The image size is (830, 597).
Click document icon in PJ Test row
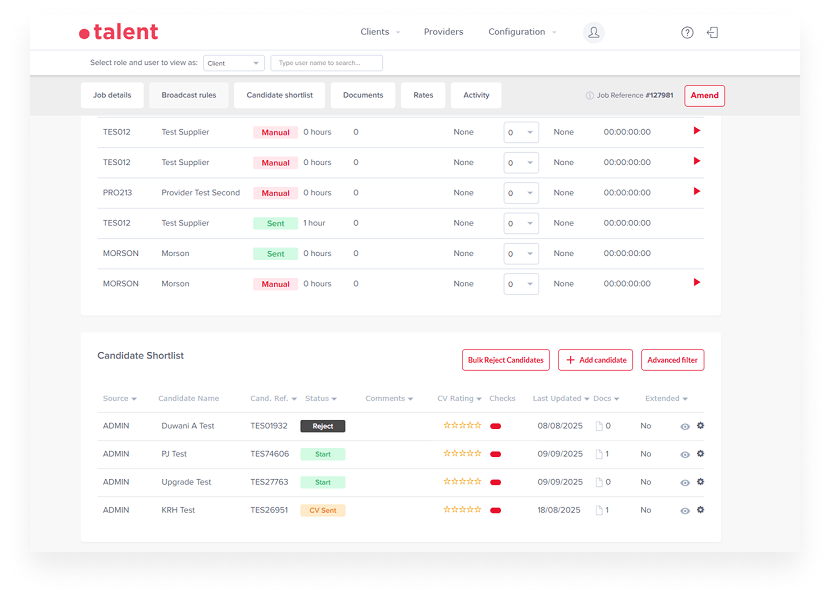pos(600,454)
